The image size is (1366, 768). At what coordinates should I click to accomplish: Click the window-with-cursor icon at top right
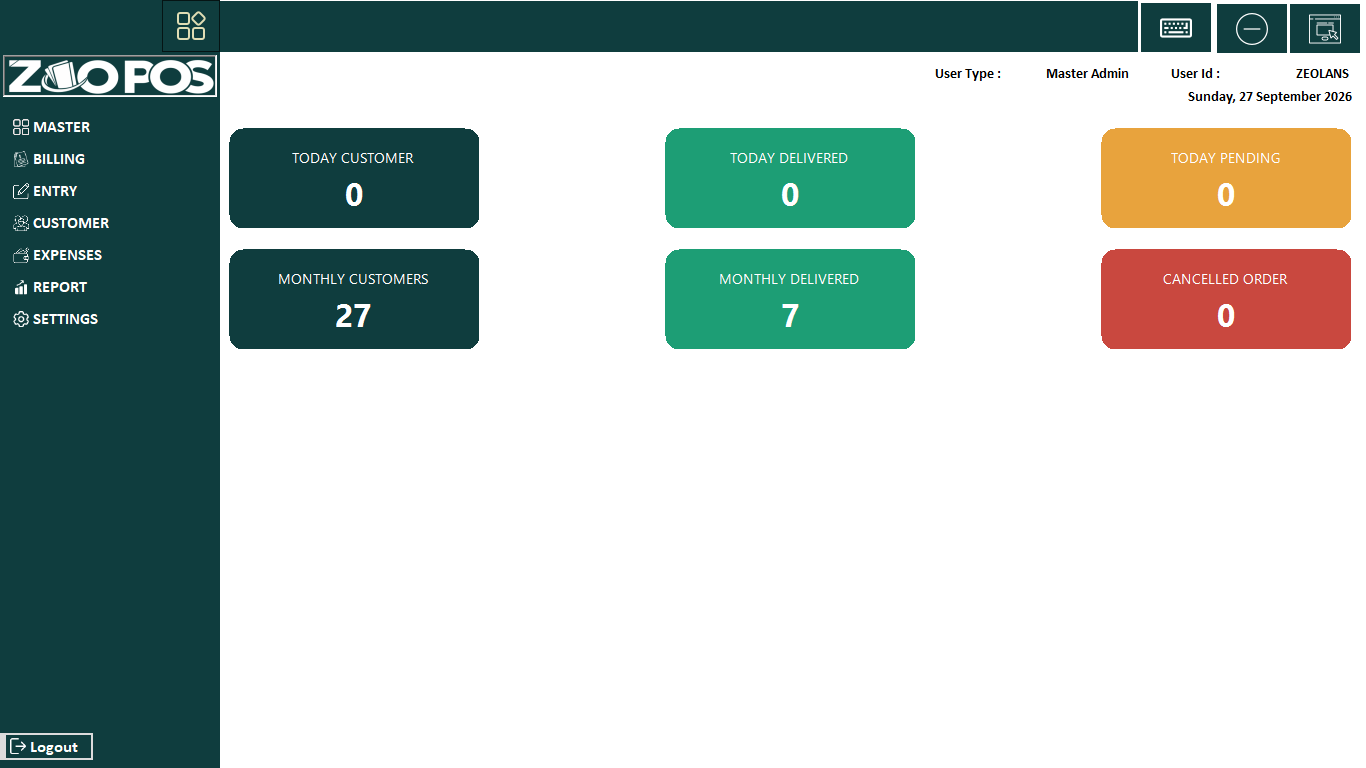1325,29
